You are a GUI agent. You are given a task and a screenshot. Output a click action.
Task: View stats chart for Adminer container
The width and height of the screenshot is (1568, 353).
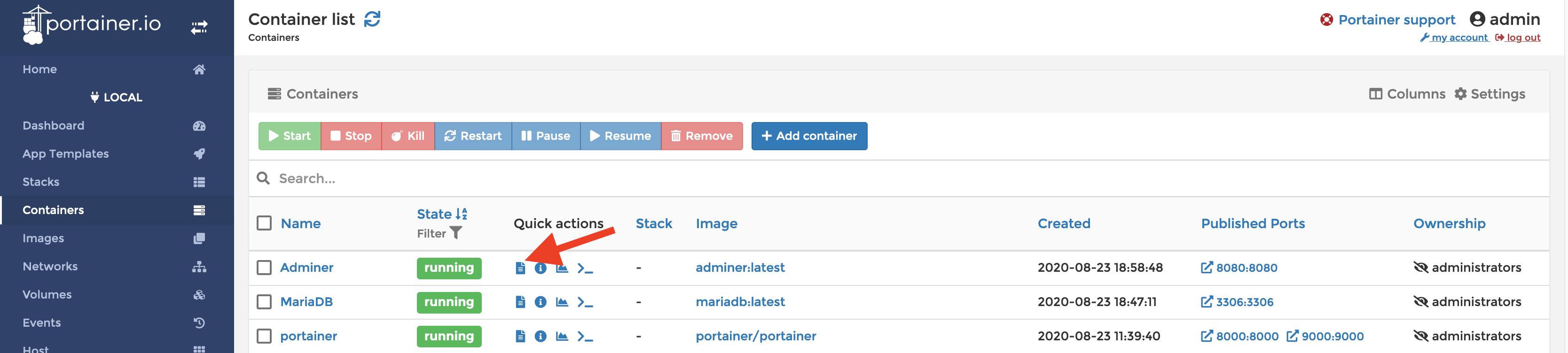tap(562, 268)
